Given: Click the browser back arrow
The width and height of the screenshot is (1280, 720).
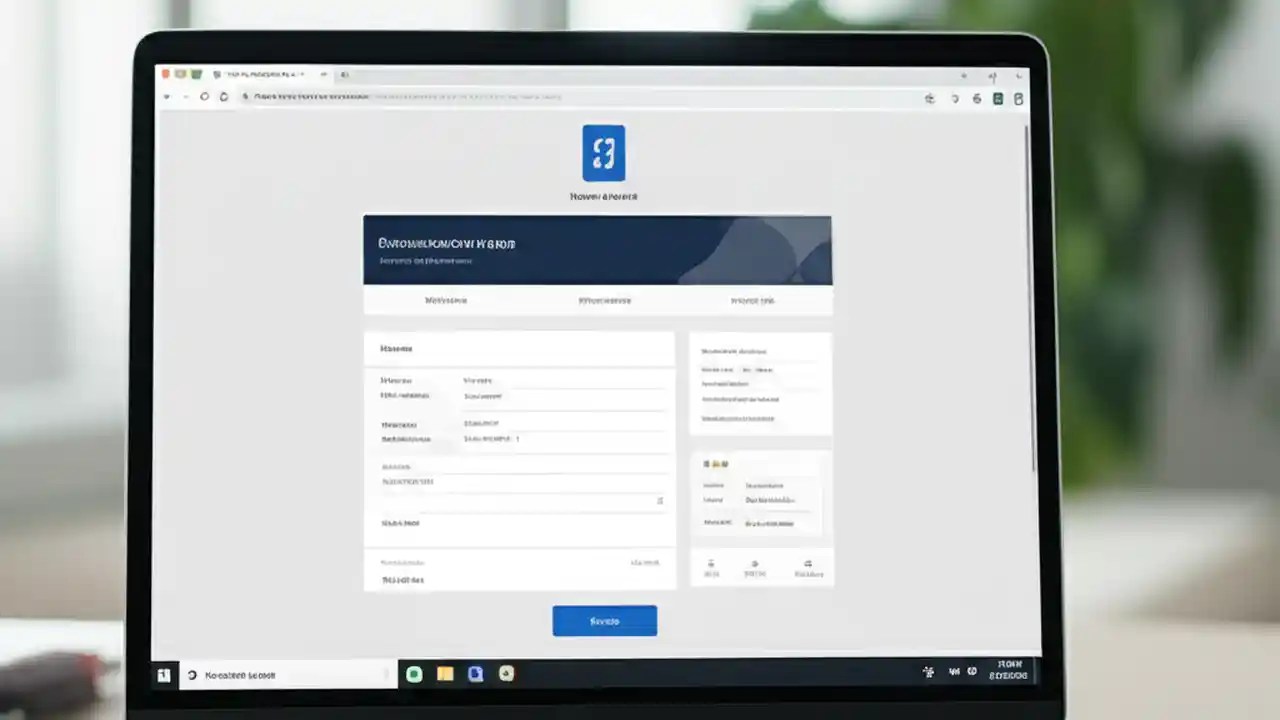Looking at the screenshot, I should click(168, 97).
